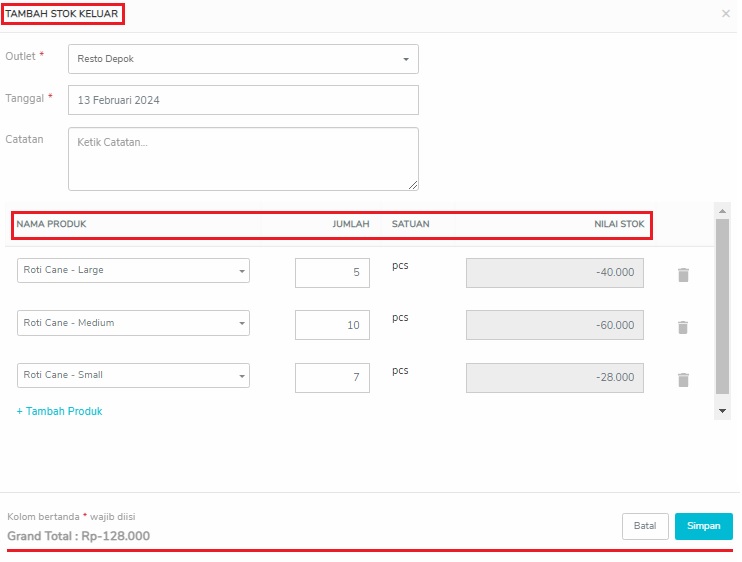Click the scrollbar down arrow
This screenshot has height=562, width=742.
[x=722, y=411]
